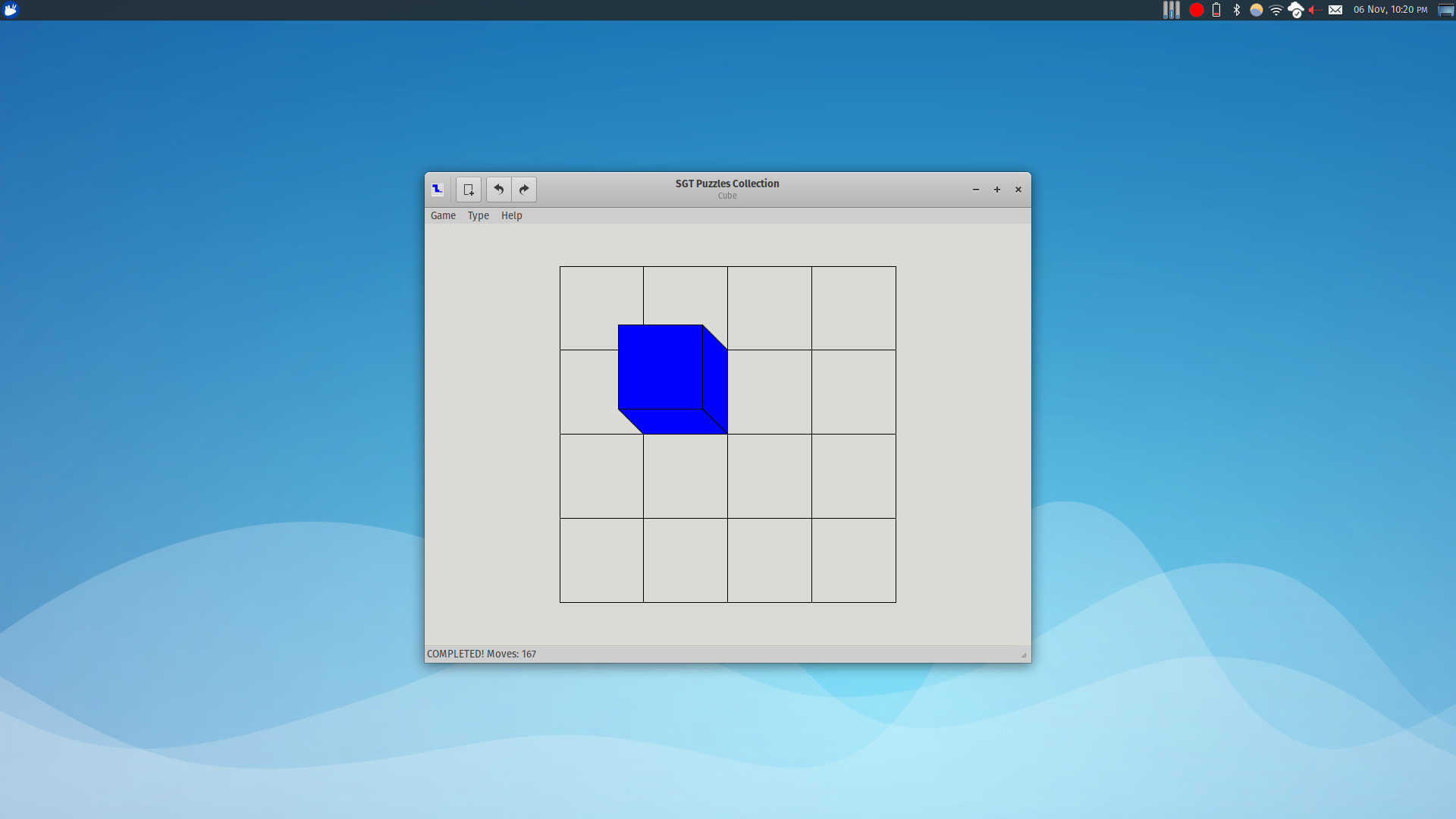This screenshot has width=1456, height=819.
Task: Open the Help menu
Action: click(512, 215)
